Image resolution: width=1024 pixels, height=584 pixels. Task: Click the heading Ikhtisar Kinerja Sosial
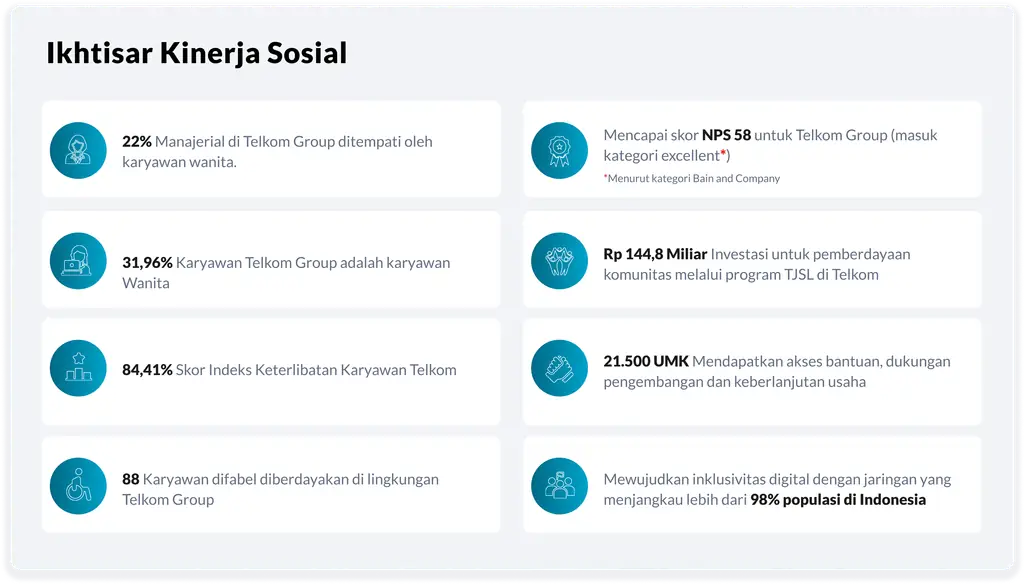pos(197,53)
